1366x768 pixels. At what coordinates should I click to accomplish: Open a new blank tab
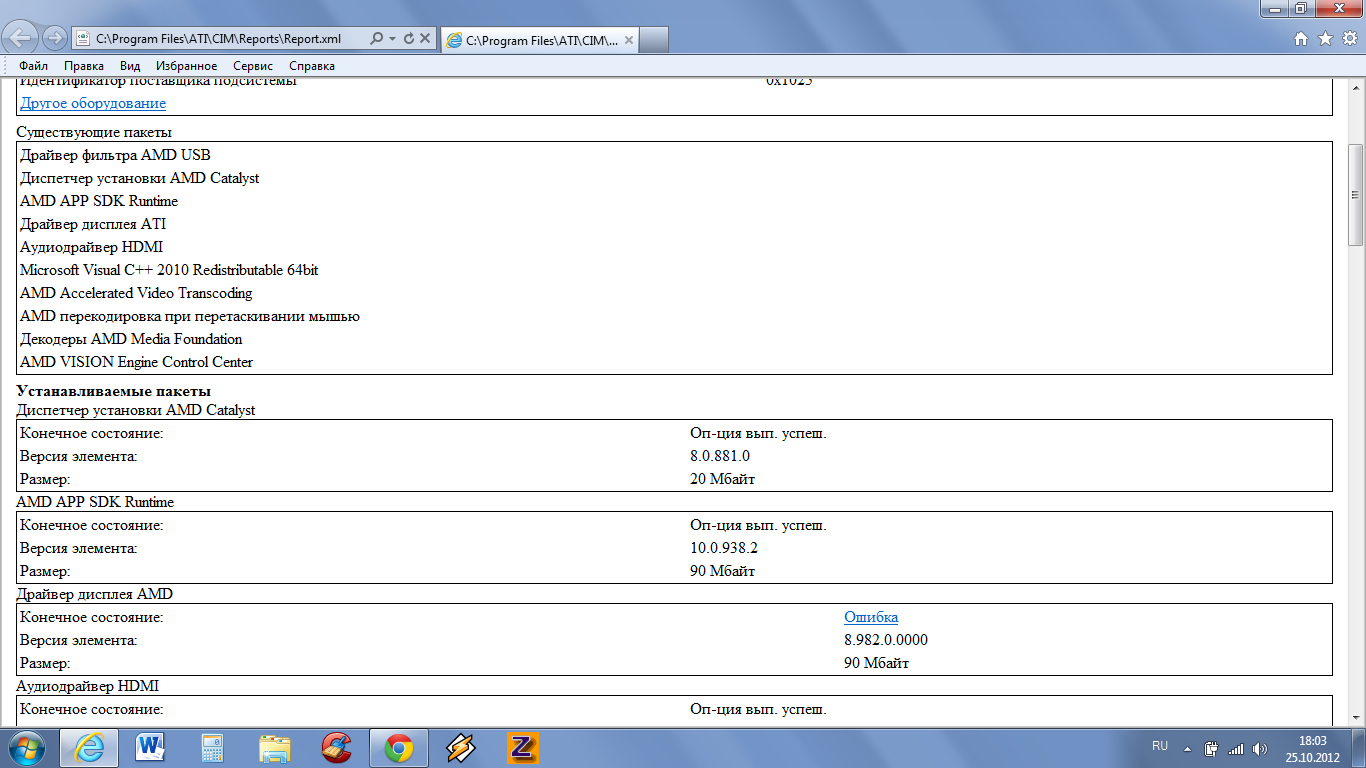pos(653,40)
